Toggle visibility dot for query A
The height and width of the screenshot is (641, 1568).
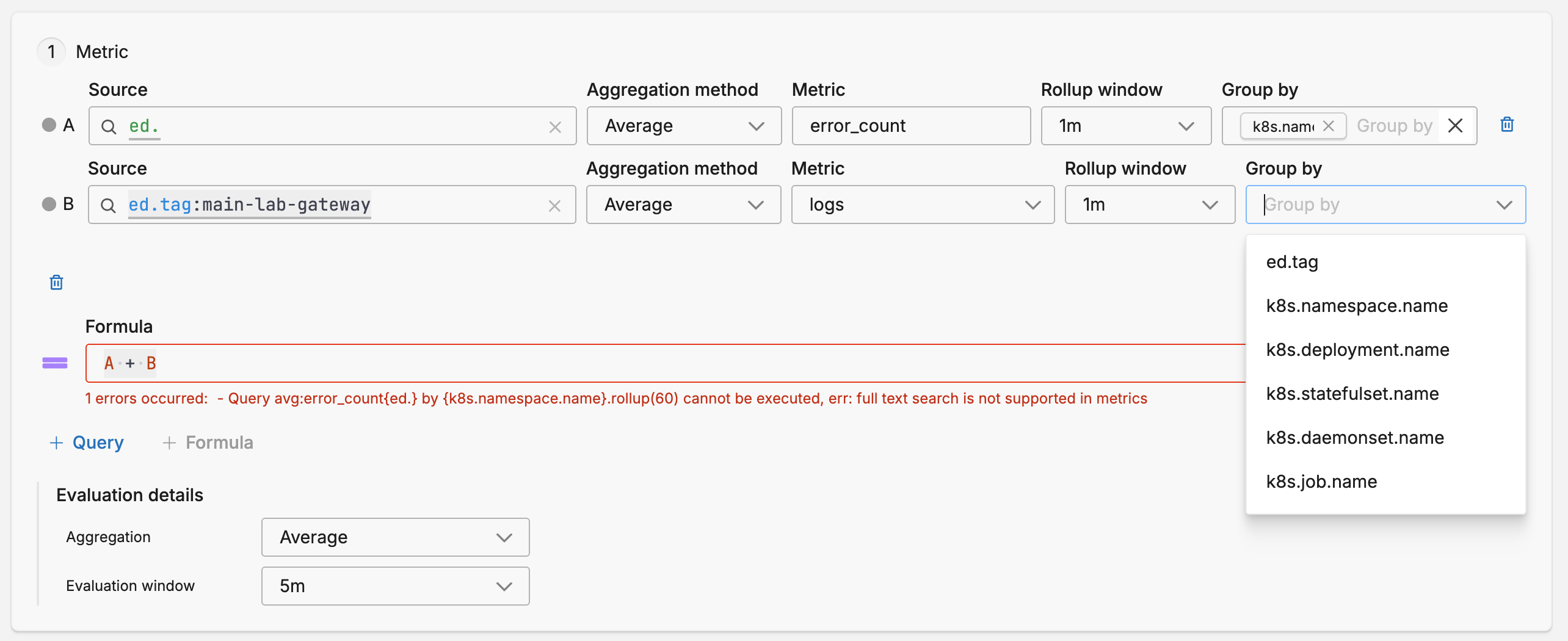(49, 125)
